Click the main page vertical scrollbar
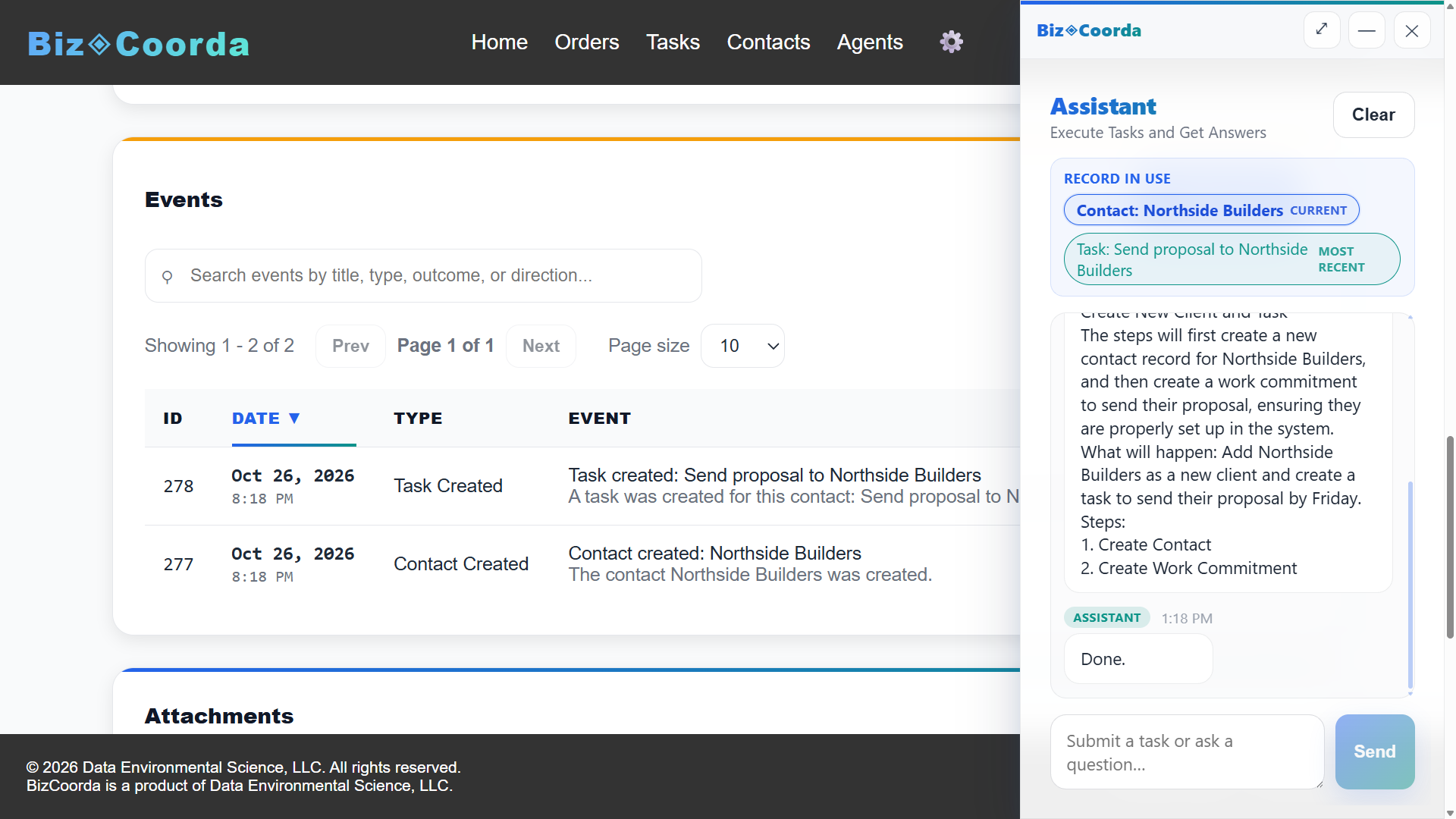This screenshot has height=819, width=1456. (x=1450, y=537)
